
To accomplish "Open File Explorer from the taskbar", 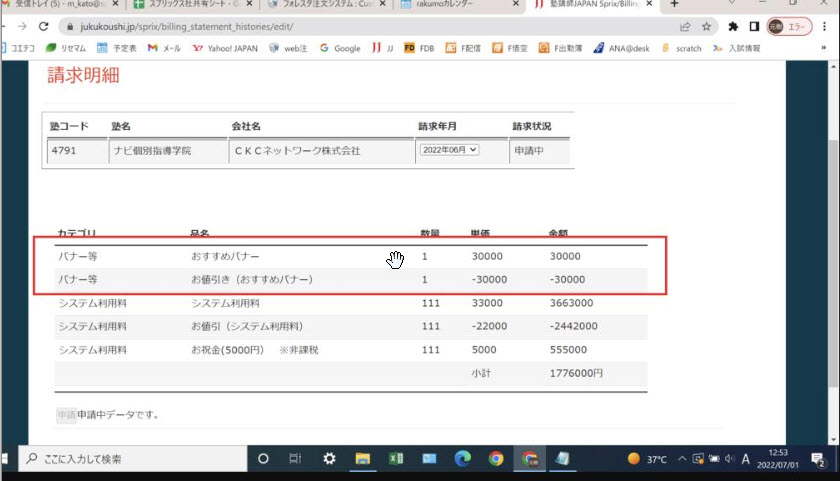I will coord(363,459).
